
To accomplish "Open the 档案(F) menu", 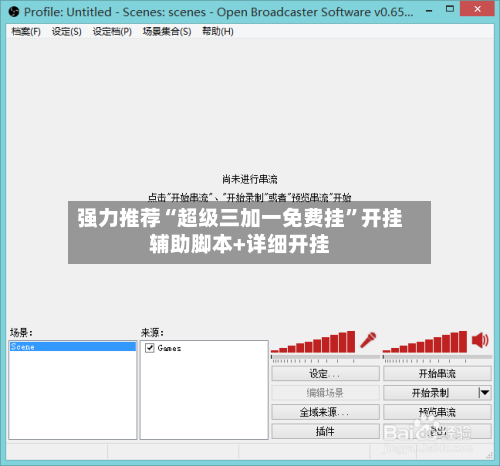I will coord(26,32).
